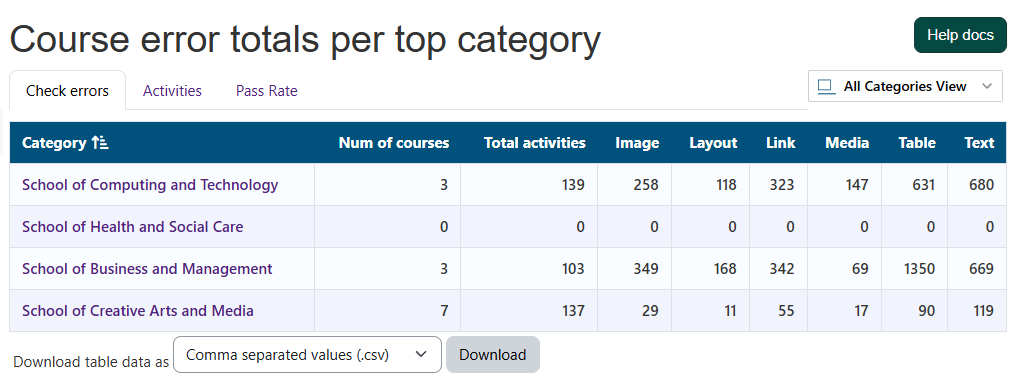Select the 119 text errors cell
Viewport: 1023px width, 385px height.
point(977,311)
